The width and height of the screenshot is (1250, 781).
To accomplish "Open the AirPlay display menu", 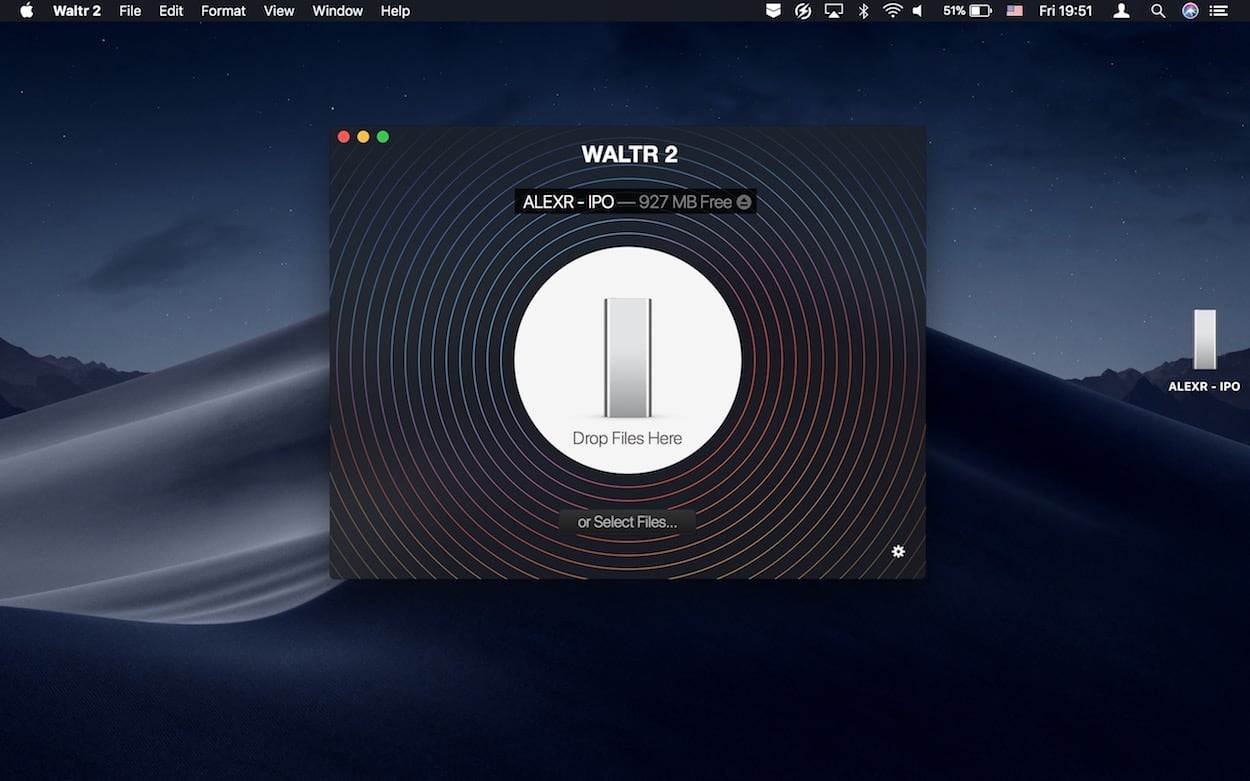I will tap(833, 11).
